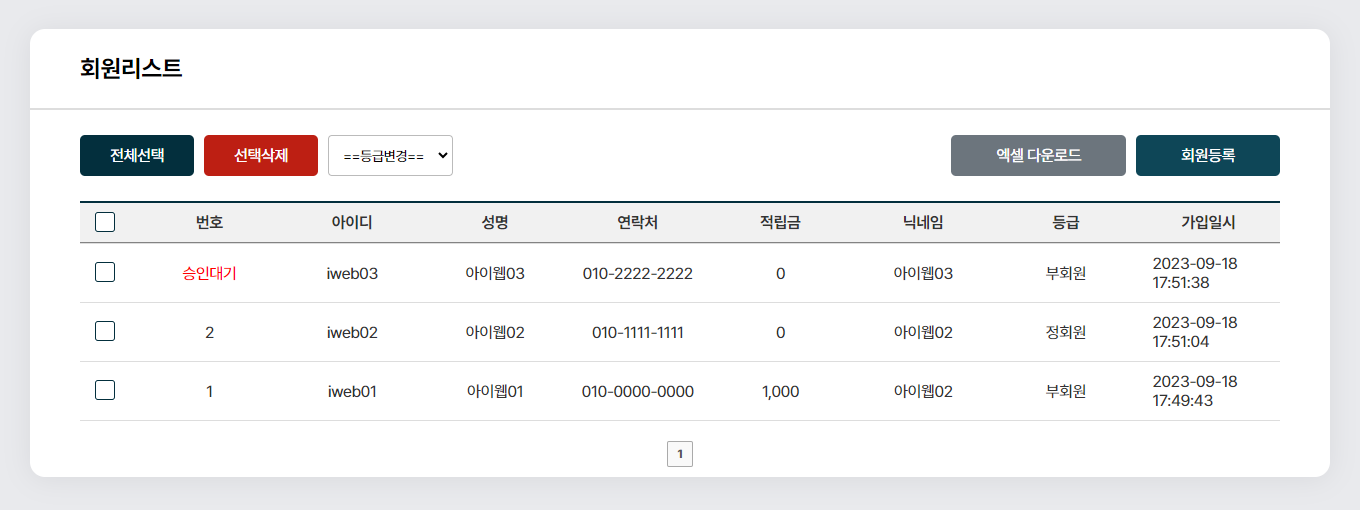This screenshot has height=510, width=1360.
Task: Click the 엑셀 다운로드 button
Action: tap(1038, 156)
